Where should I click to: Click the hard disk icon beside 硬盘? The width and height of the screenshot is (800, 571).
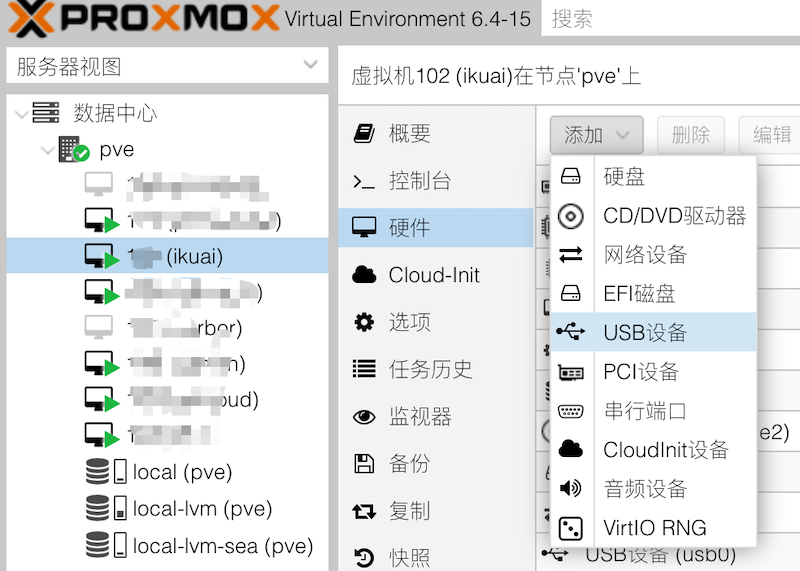[x=570, y=177]
